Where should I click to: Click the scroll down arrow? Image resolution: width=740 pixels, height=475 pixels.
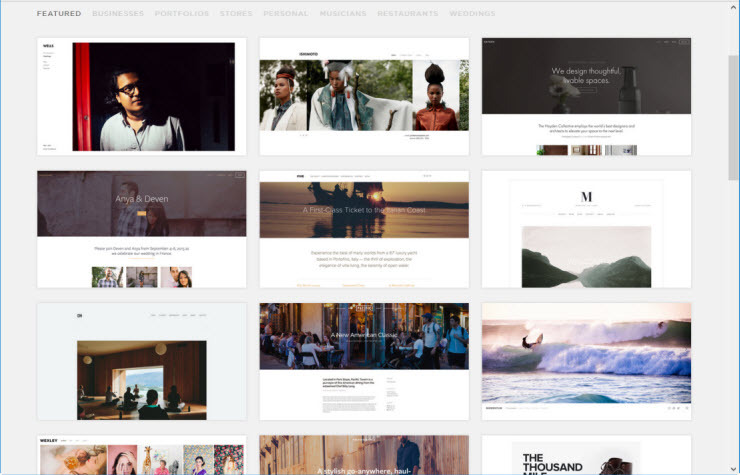pos(733,470)
